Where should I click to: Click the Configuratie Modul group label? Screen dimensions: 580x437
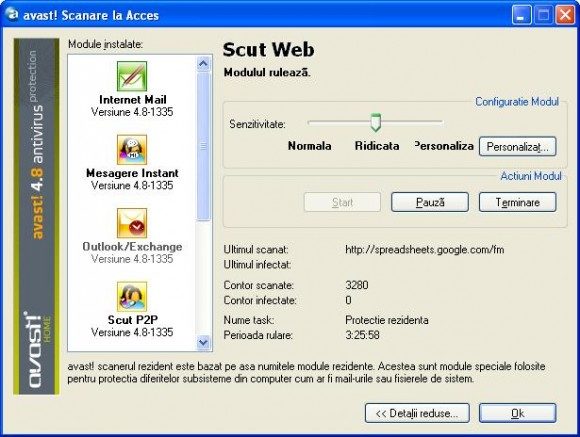517,101
